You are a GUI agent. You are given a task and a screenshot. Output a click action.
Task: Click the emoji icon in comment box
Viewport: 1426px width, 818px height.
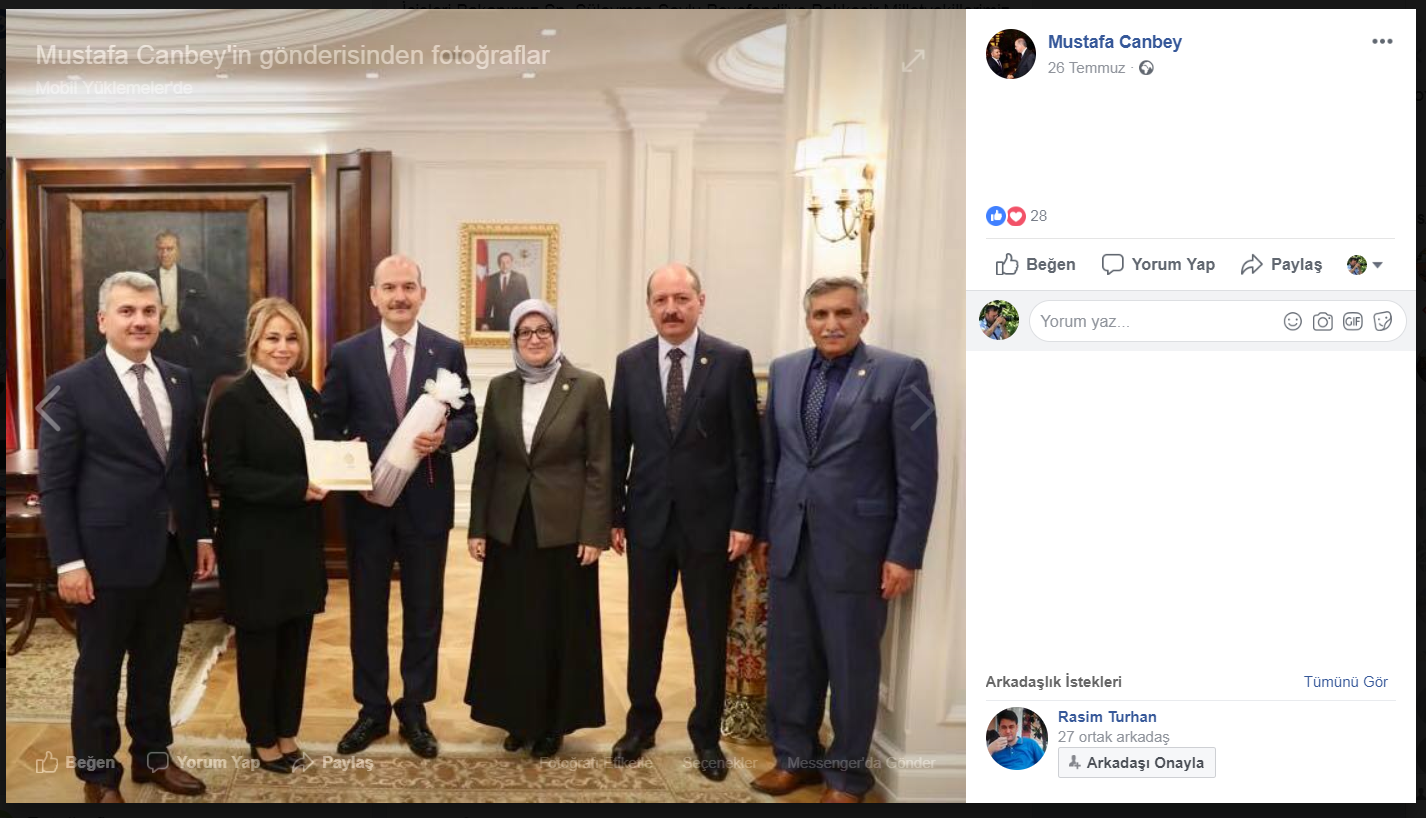point(1293,321)
